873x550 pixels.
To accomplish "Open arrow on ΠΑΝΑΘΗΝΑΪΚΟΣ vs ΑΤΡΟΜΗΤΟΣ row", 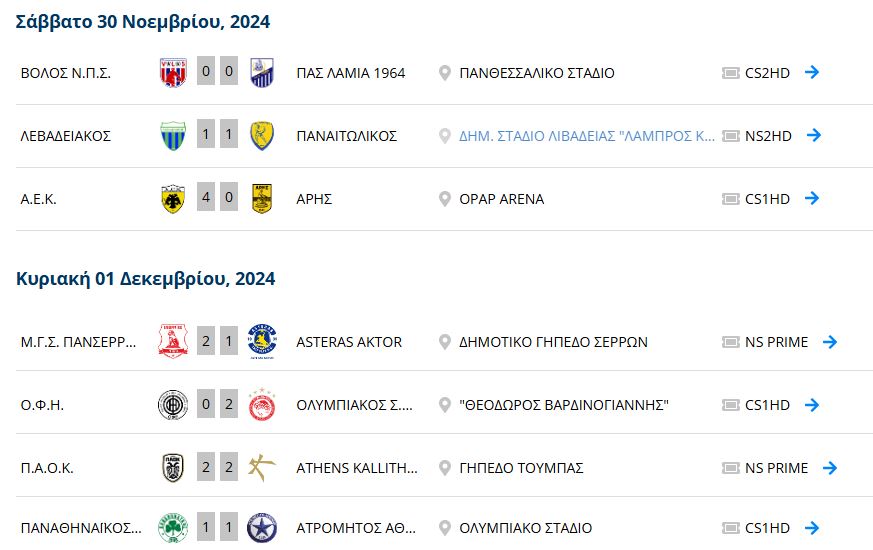I will pyautogui.click(x=812, y=527).
